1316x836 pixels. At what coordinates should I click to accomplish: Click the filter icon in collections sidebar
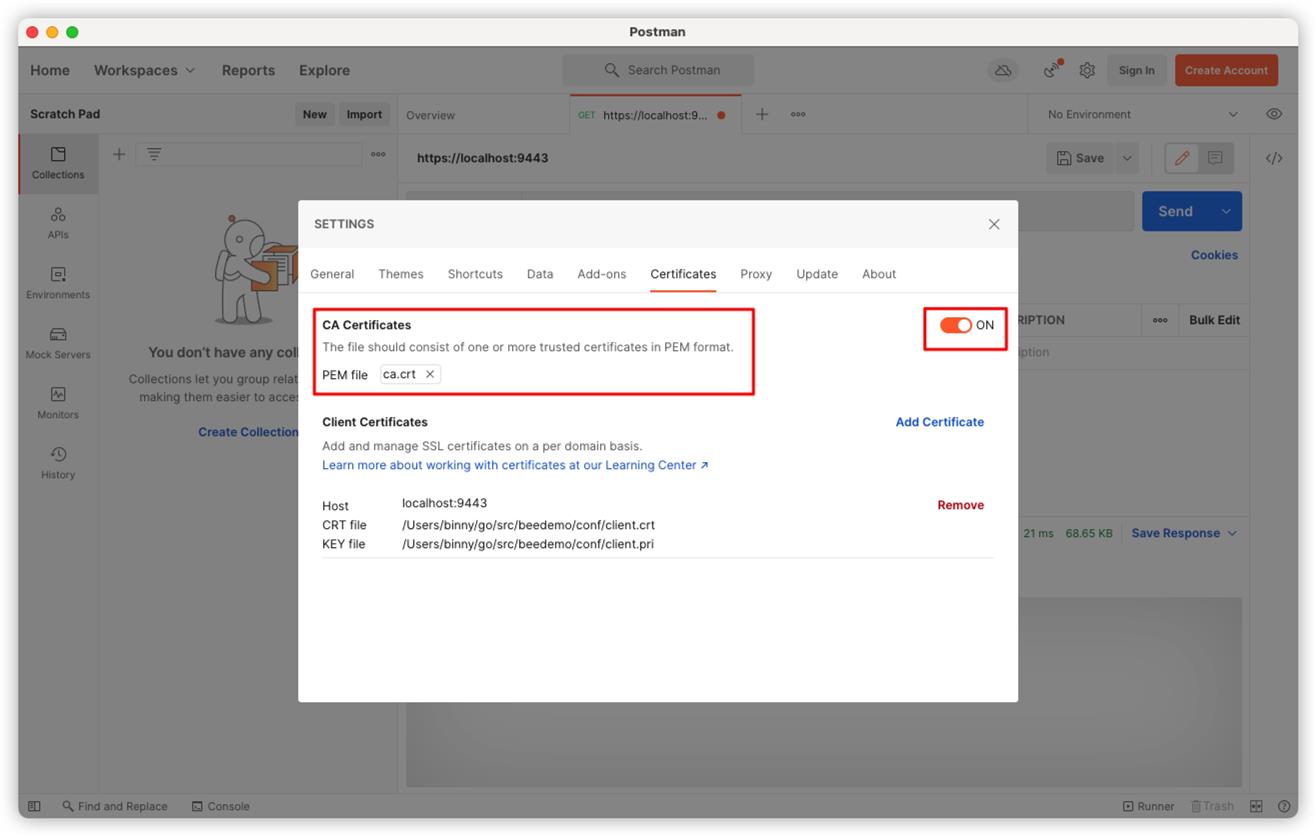(x=154, y=154)
